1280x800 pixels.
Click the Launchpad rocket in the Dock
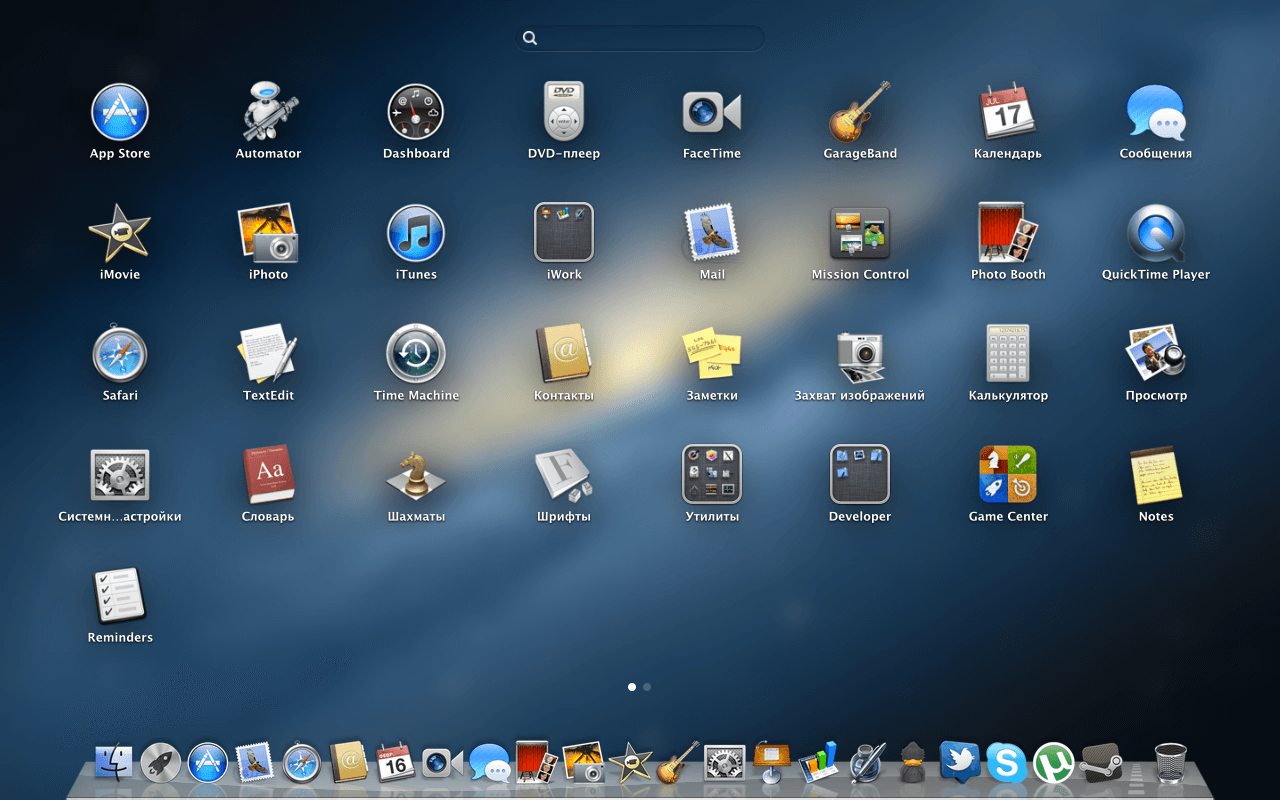(161, 763)
